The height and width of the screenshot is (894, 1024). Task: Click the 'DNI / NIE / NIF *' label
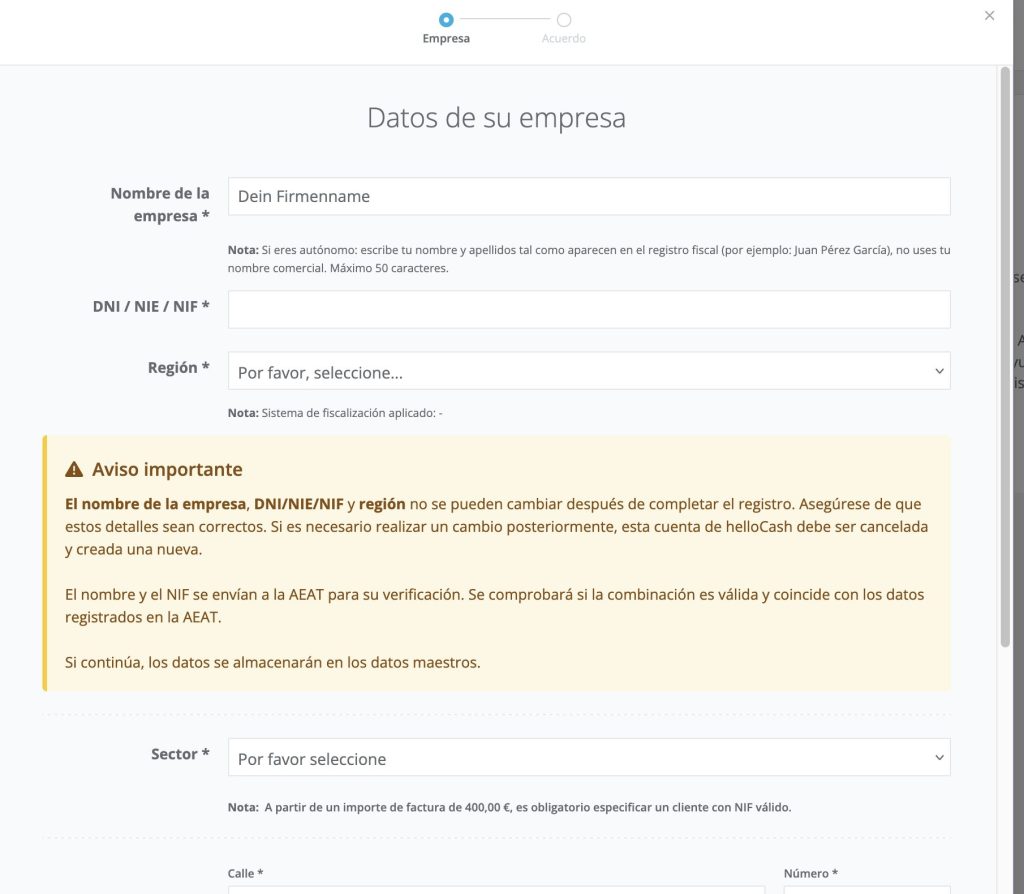click(151, 306)
